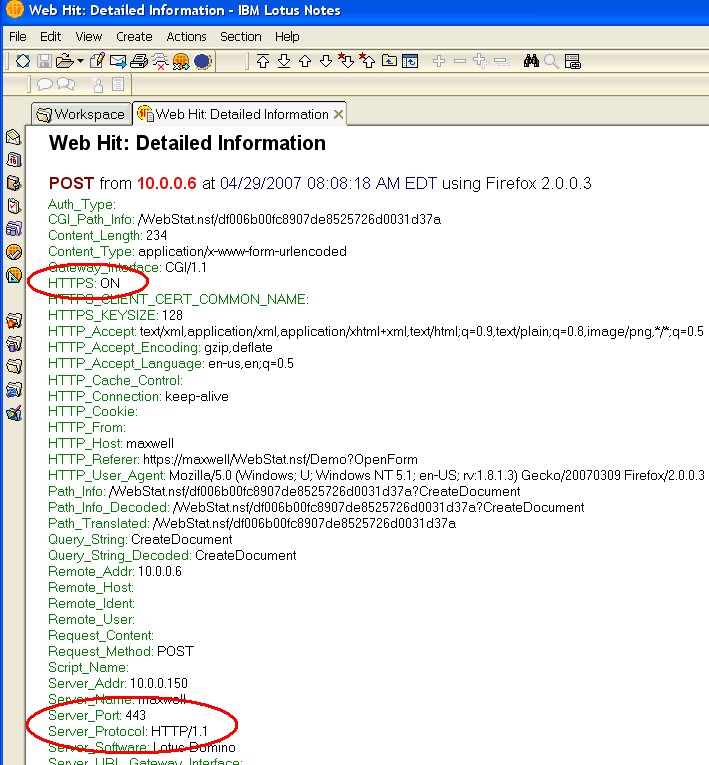Open the Mail bookmark in sidebar
709x765 pixels.
[x=14, y=137]
